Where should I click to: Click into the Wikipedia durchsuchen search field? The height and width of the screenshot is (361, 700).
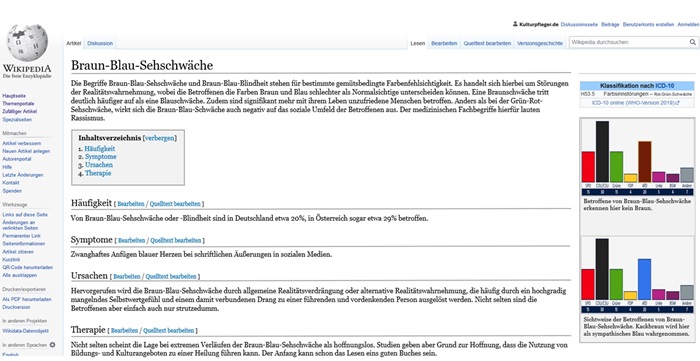pyautogui.click(x=629, y=42)
